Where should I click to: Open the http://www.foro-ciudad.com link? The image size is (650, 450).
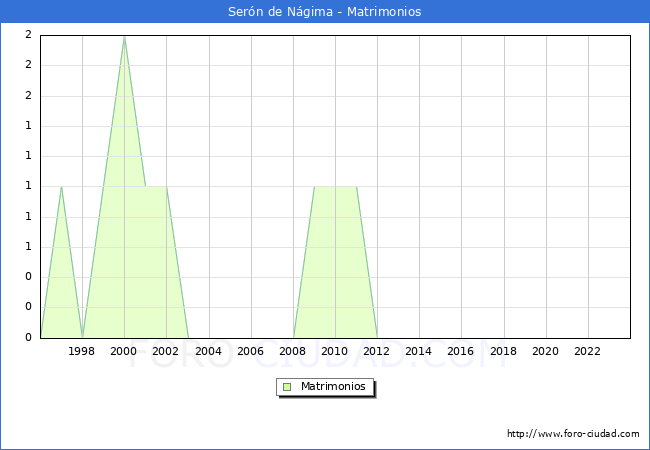[573, 433]
